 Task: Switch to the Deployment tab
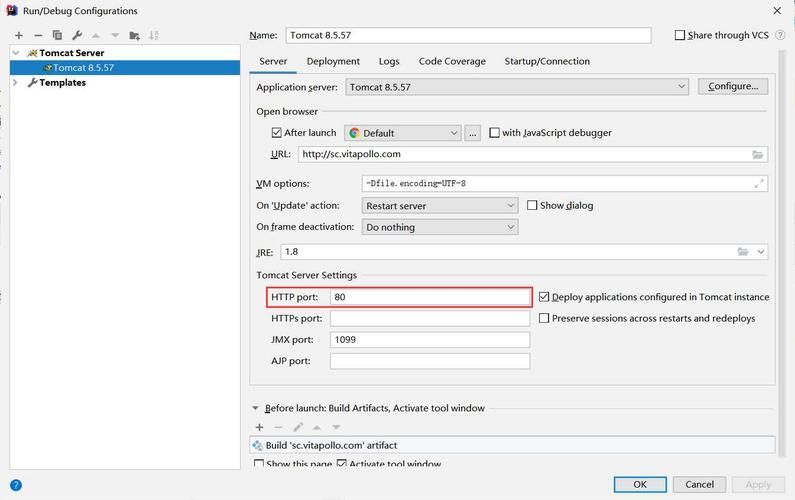(333, 61)
